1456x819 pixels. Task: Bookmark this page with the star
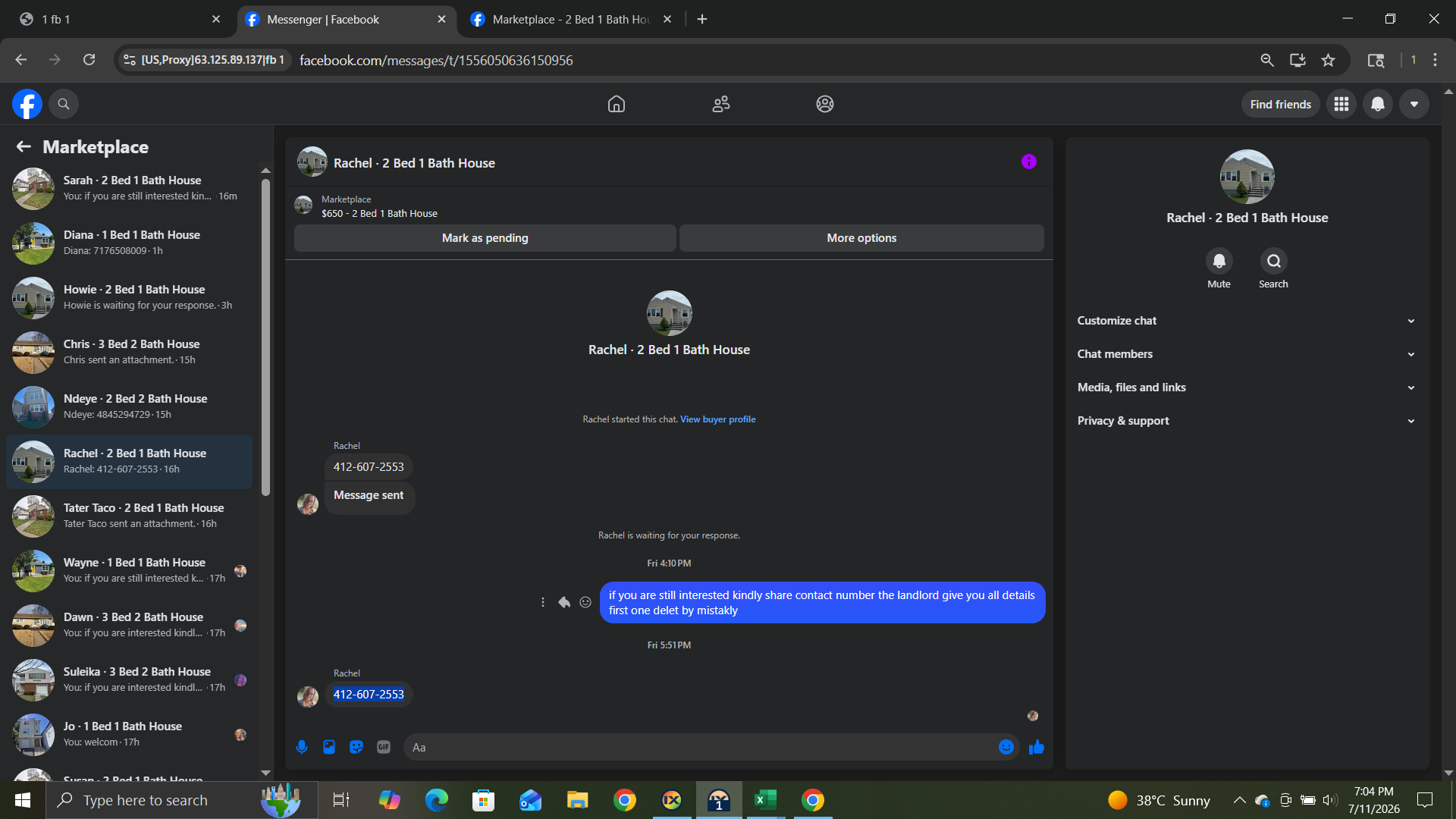(1328, 60)
